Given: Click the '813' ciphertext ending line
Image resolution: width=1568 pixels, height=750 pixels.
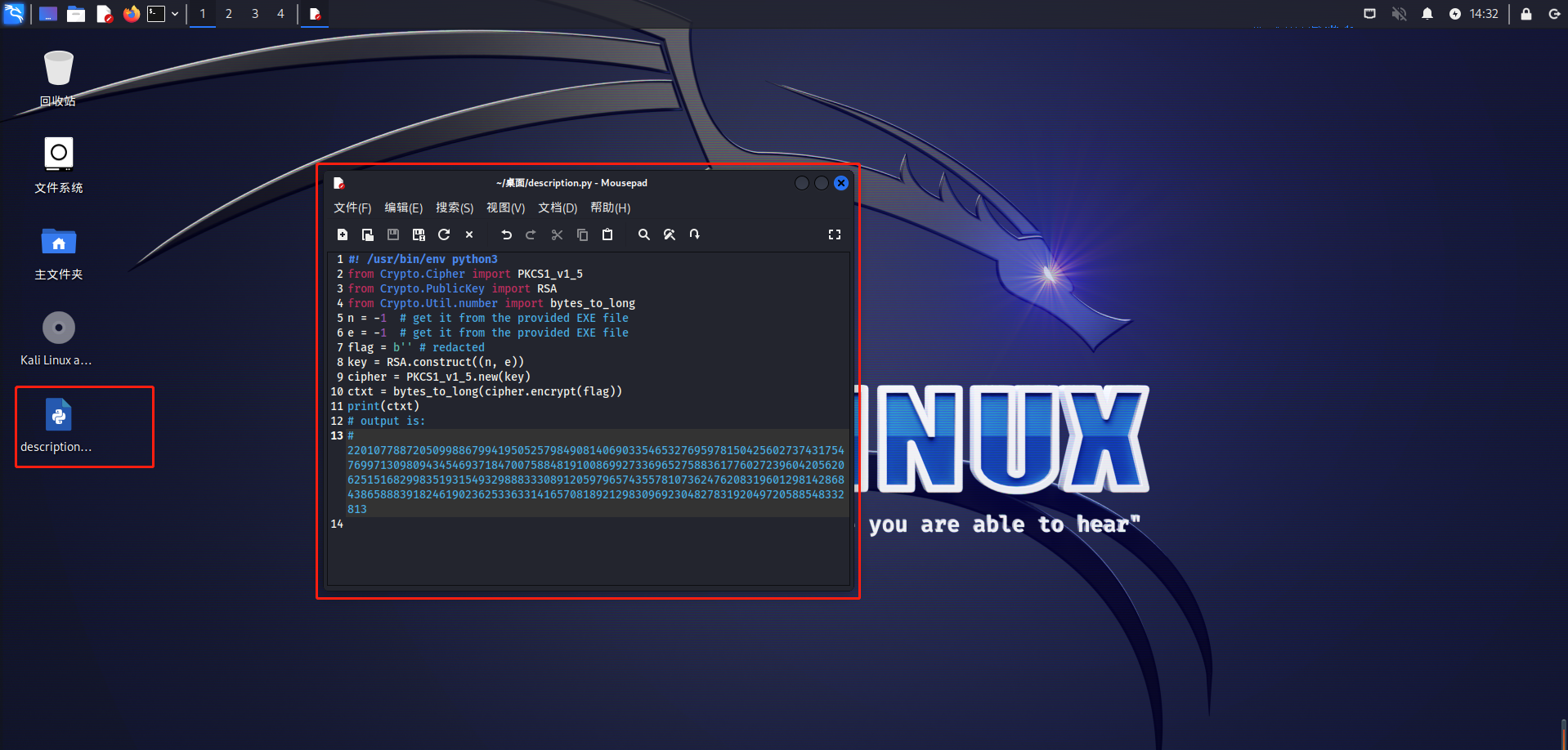Looking at the screenshot, I should (357, 509).
